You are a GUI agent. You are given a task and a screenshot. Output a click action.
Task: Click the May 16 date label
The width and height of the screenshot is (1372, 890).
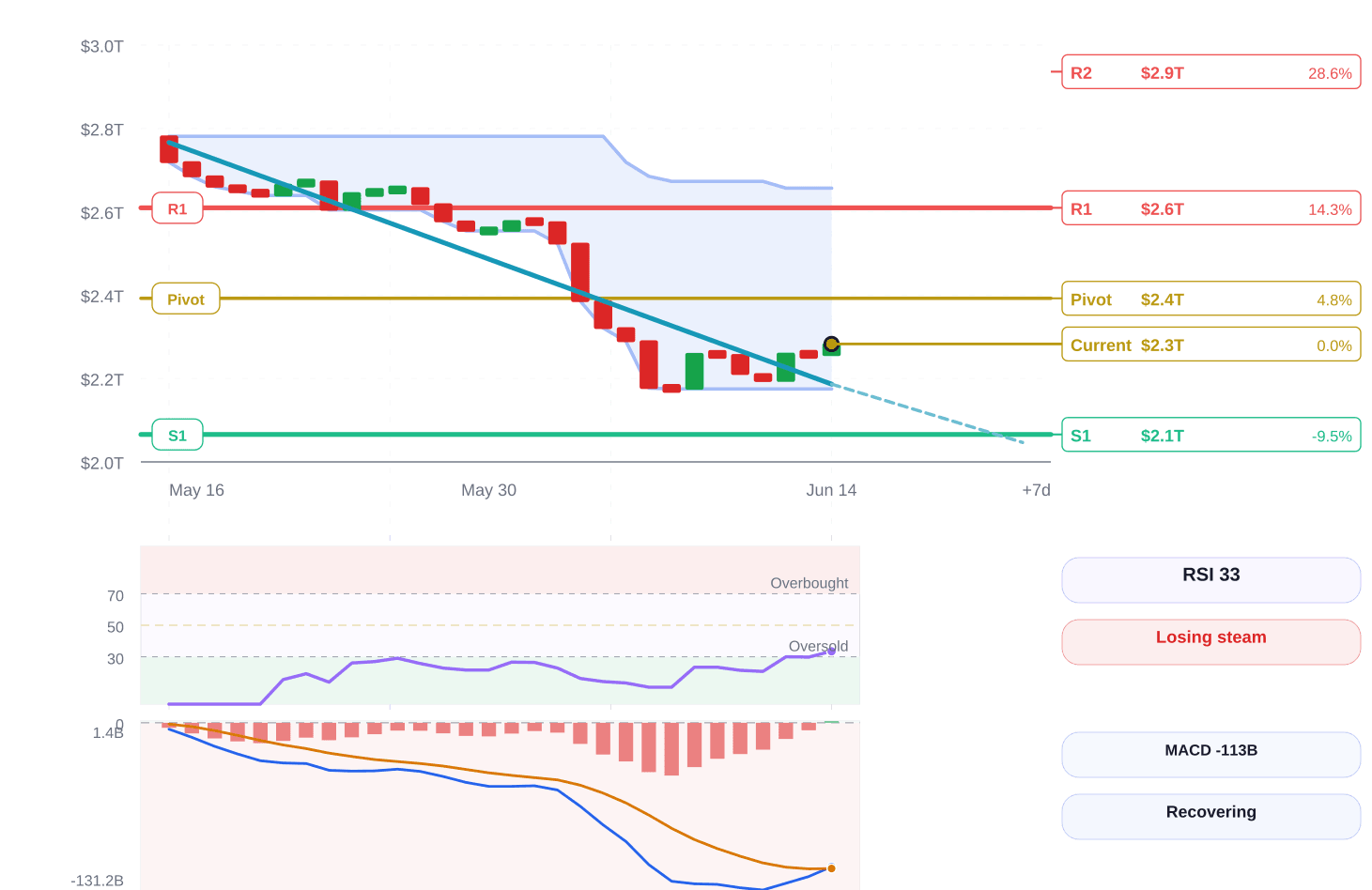(x=196, y=490)
